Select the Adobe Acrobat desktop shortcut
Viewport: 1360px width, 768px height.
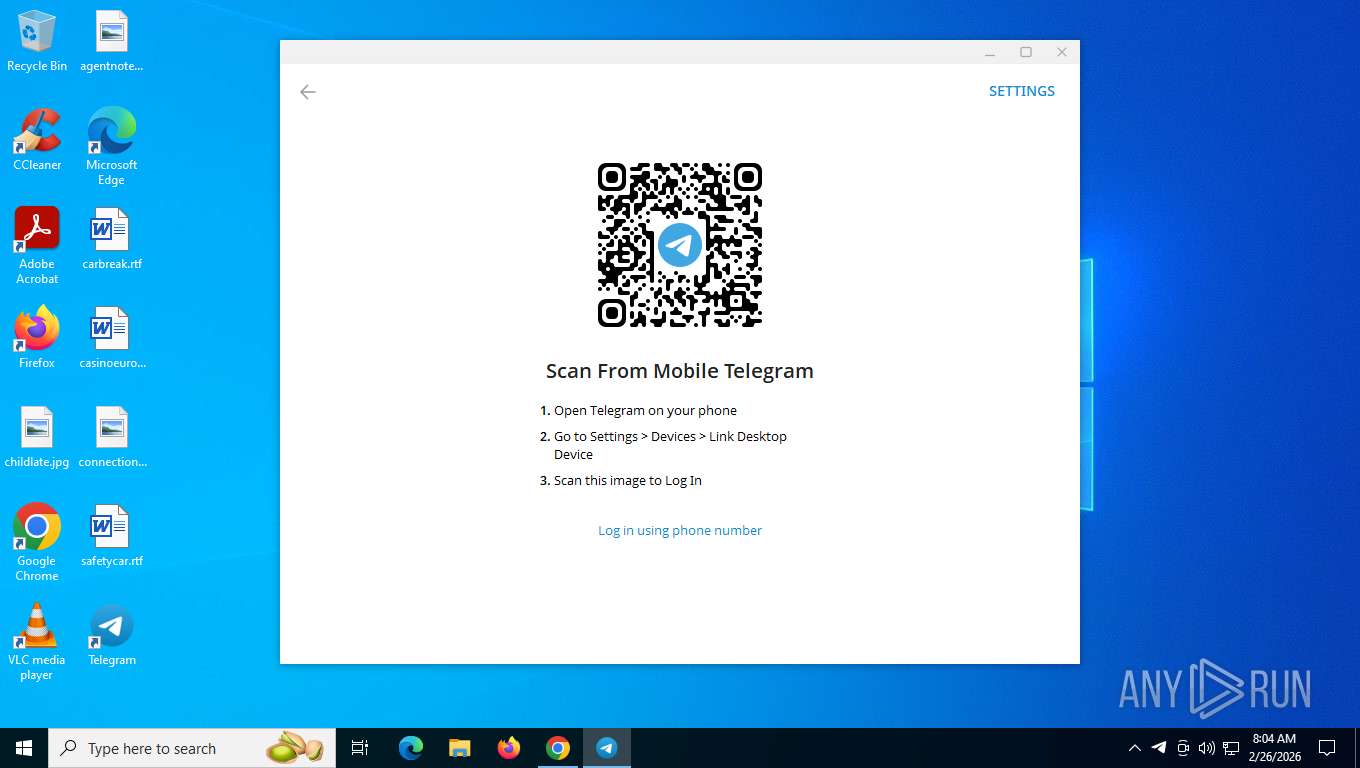37,246
